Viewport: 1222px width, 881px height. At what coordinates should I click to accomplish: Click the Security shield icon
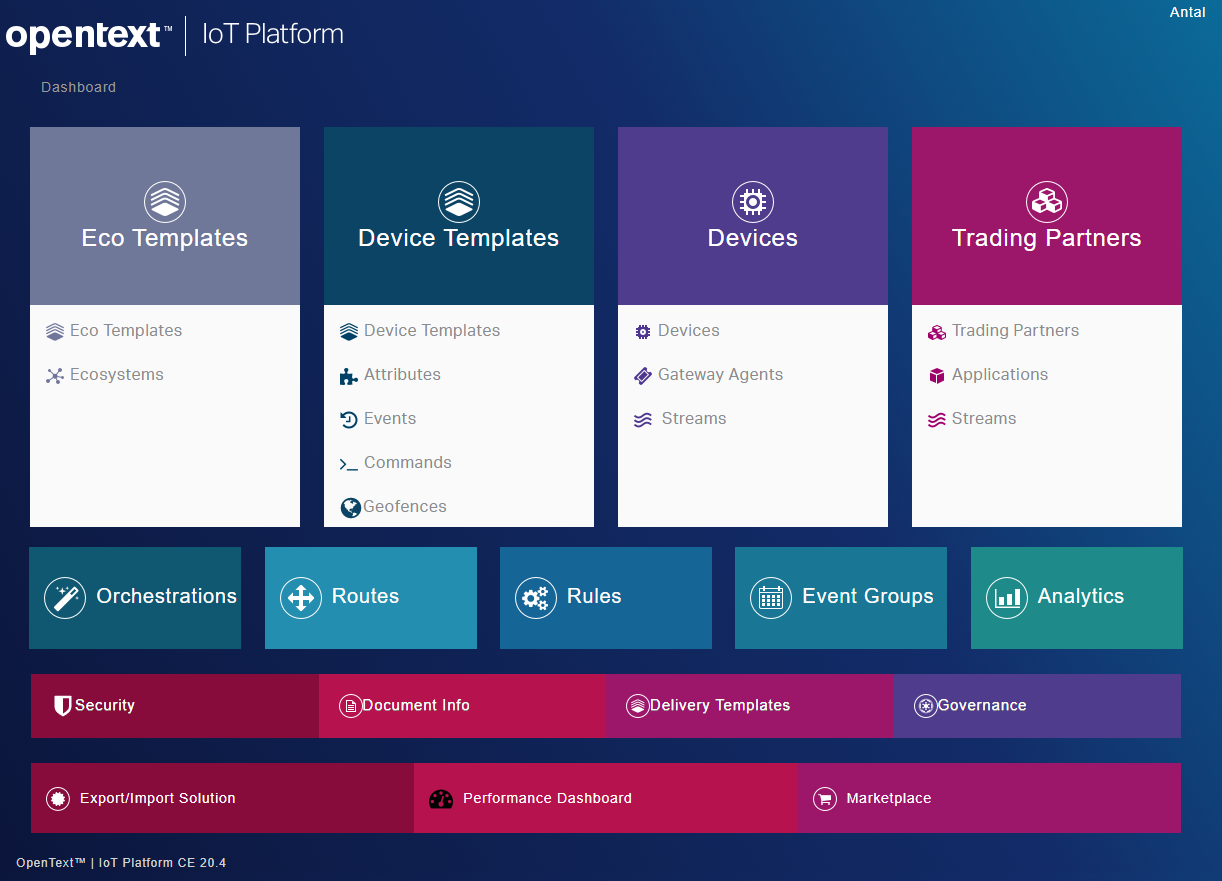(62, 706)
